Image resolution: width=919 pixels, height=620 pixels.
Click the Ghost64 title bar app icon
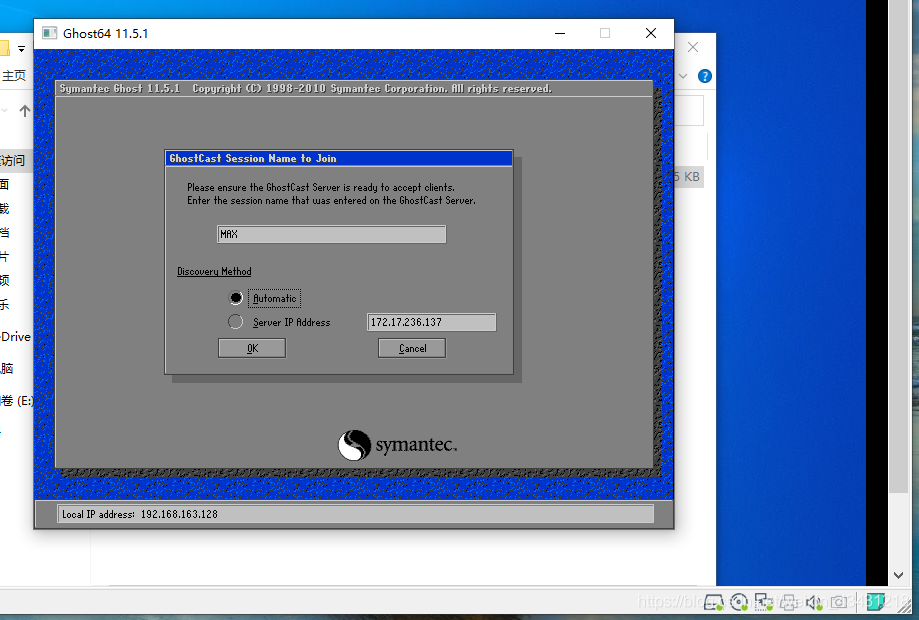click(49, 33)
